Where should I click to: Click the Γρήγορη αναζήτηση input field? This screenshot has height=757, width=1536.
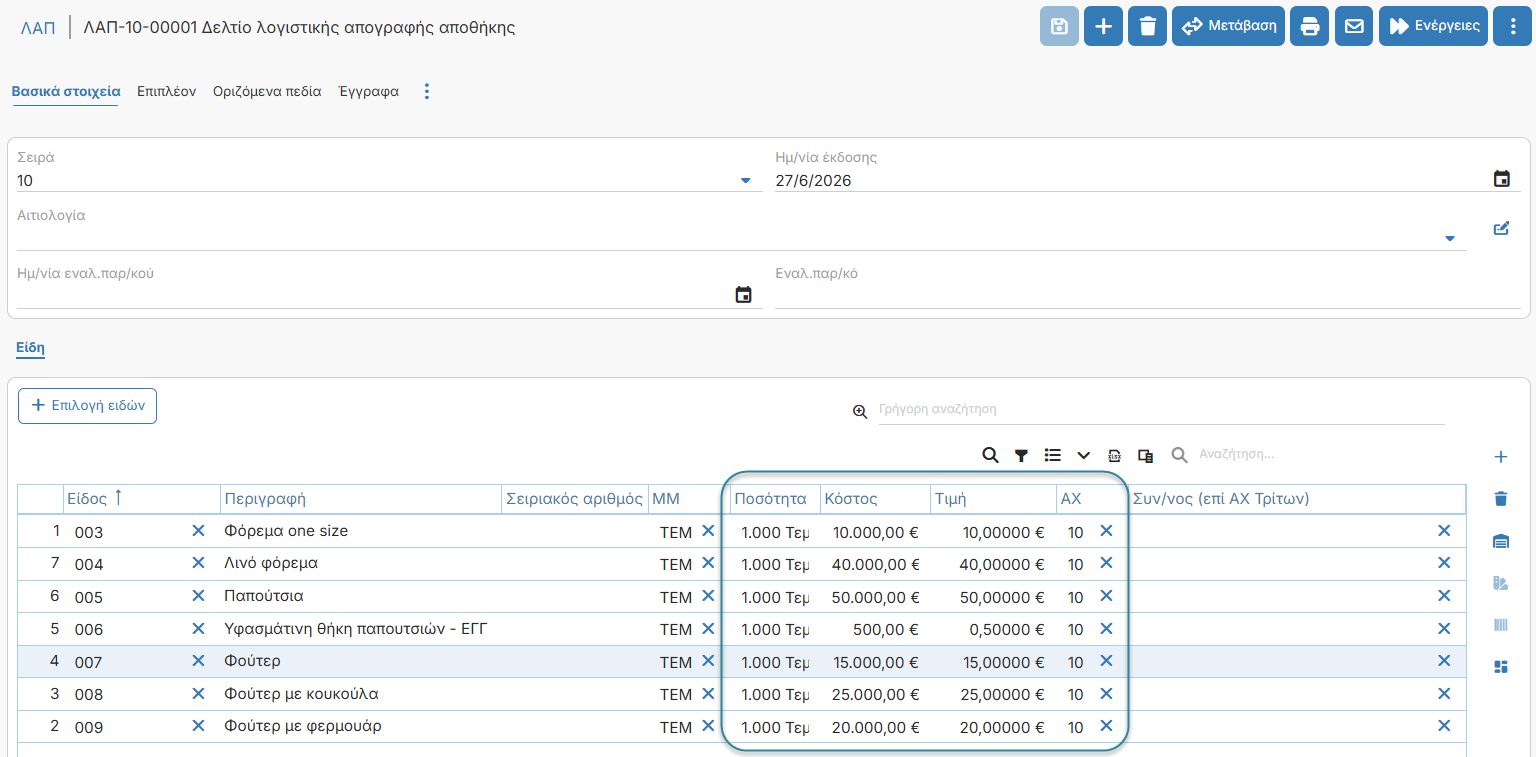tap(1161, 409)
